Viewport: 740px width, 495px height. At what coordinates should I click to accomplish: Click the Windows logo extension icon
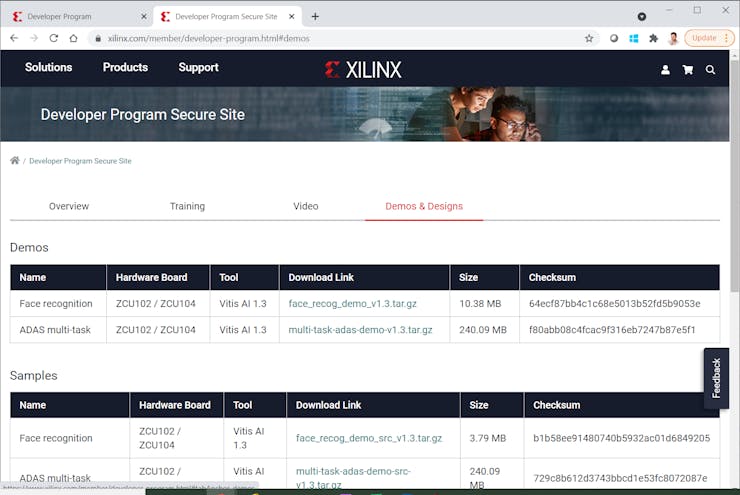pyautogui.click(x=634, y=38)
